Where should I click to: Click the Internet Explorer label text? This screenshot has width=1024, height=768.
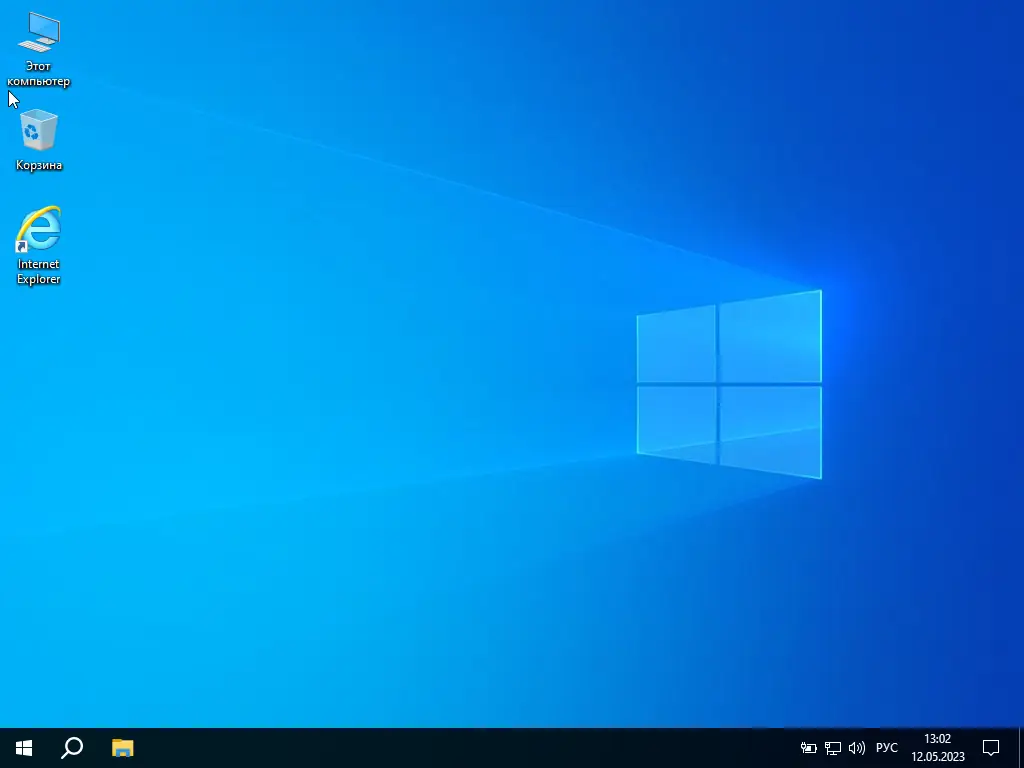click(38, 271)
